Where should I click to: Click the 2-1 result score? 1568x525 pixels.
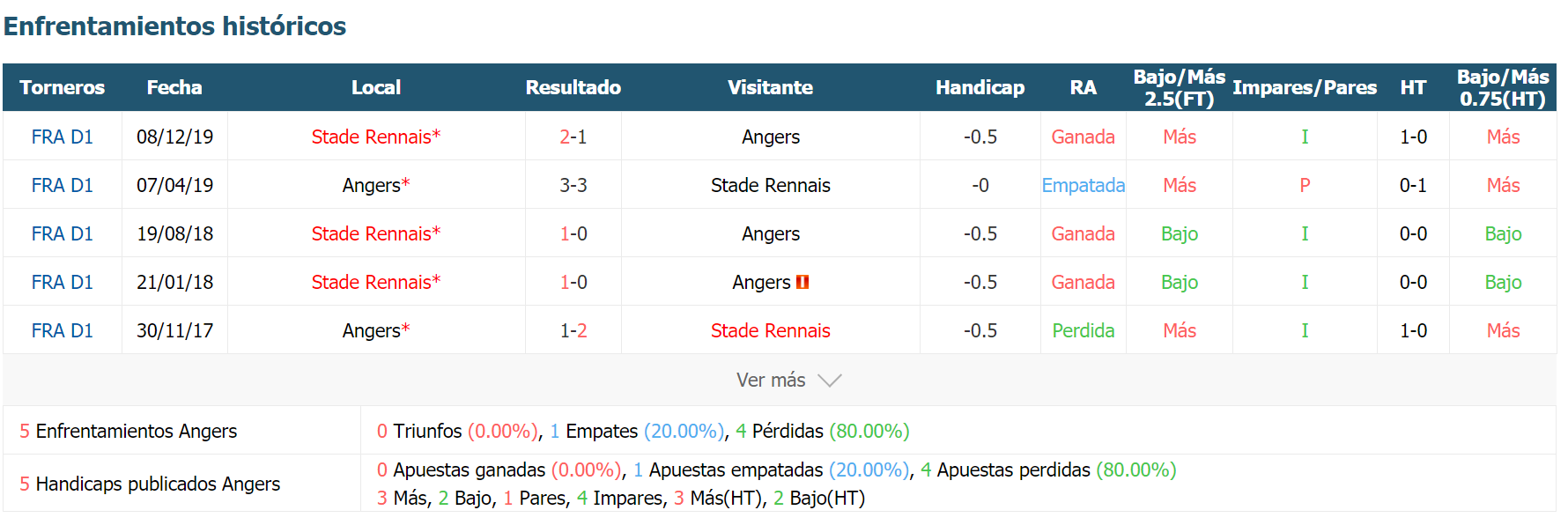coord(573,137)
